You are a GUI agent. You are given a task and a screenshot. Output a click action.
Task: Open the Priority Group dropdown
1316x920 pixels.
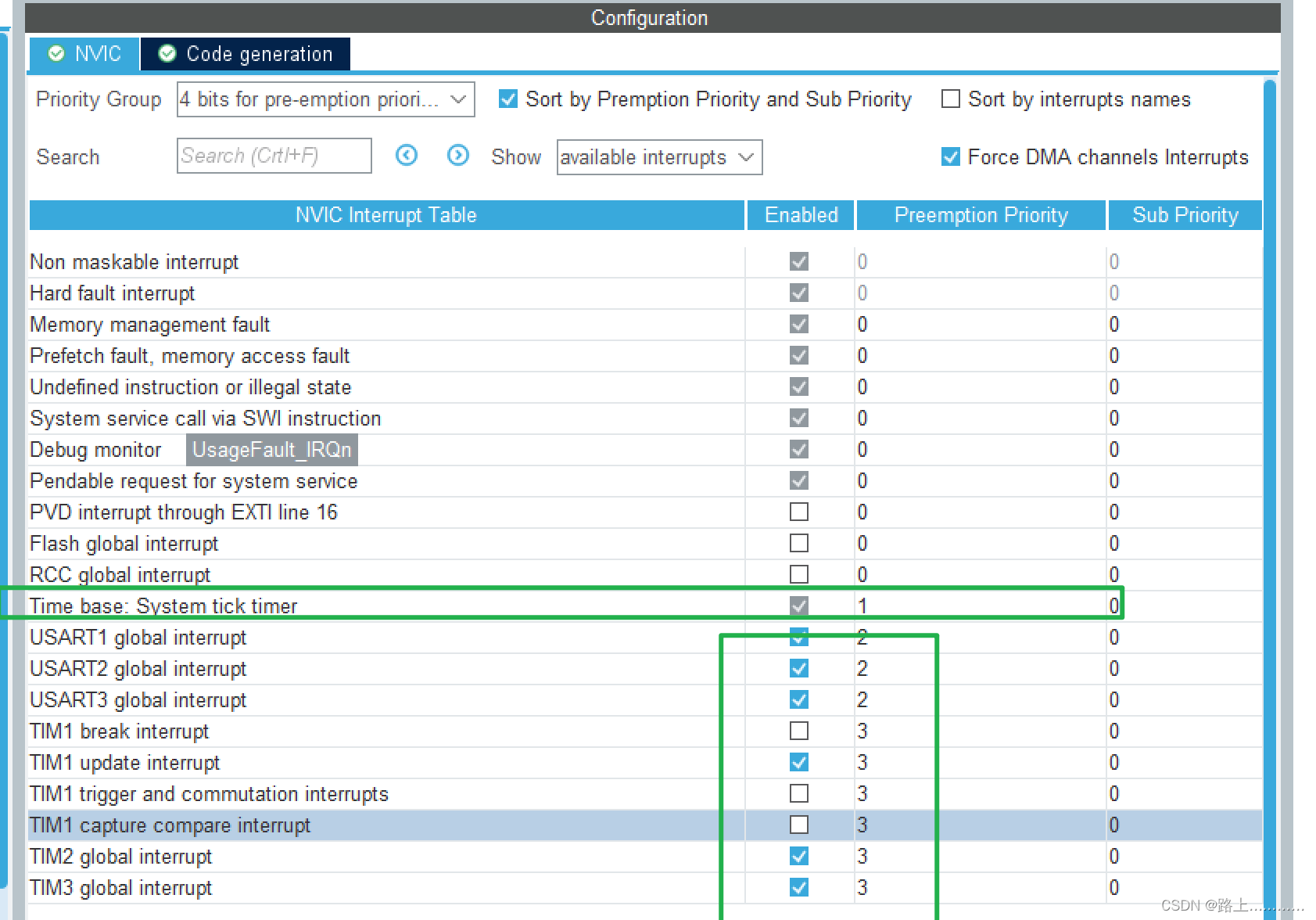click(x=325, y=99)
